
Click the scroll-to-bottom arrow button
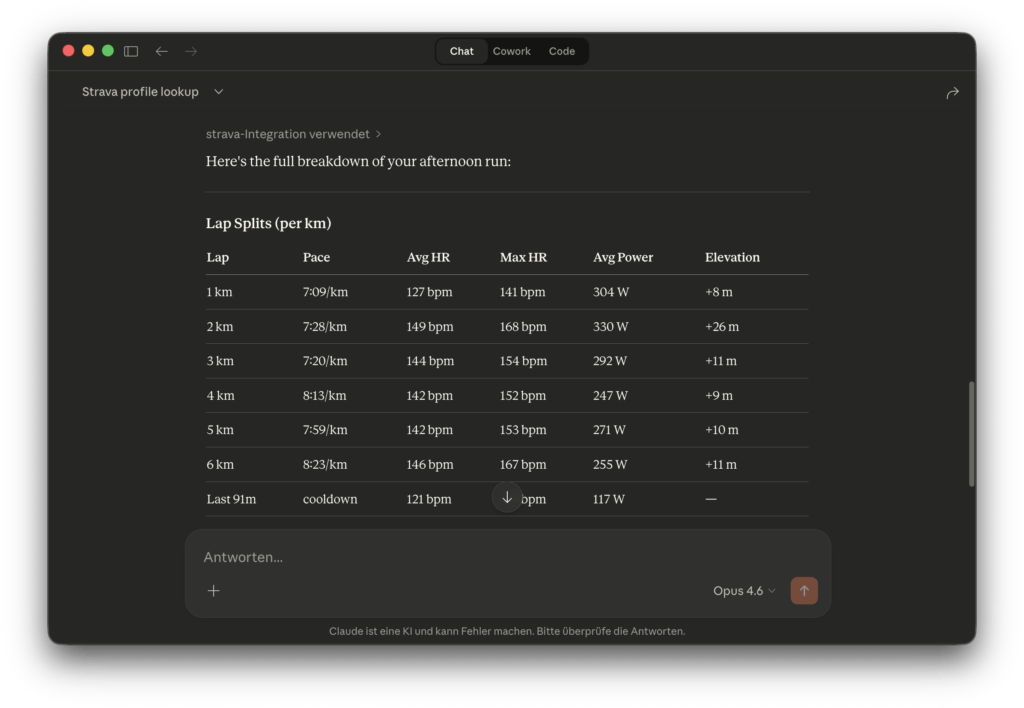pos(507,498)
